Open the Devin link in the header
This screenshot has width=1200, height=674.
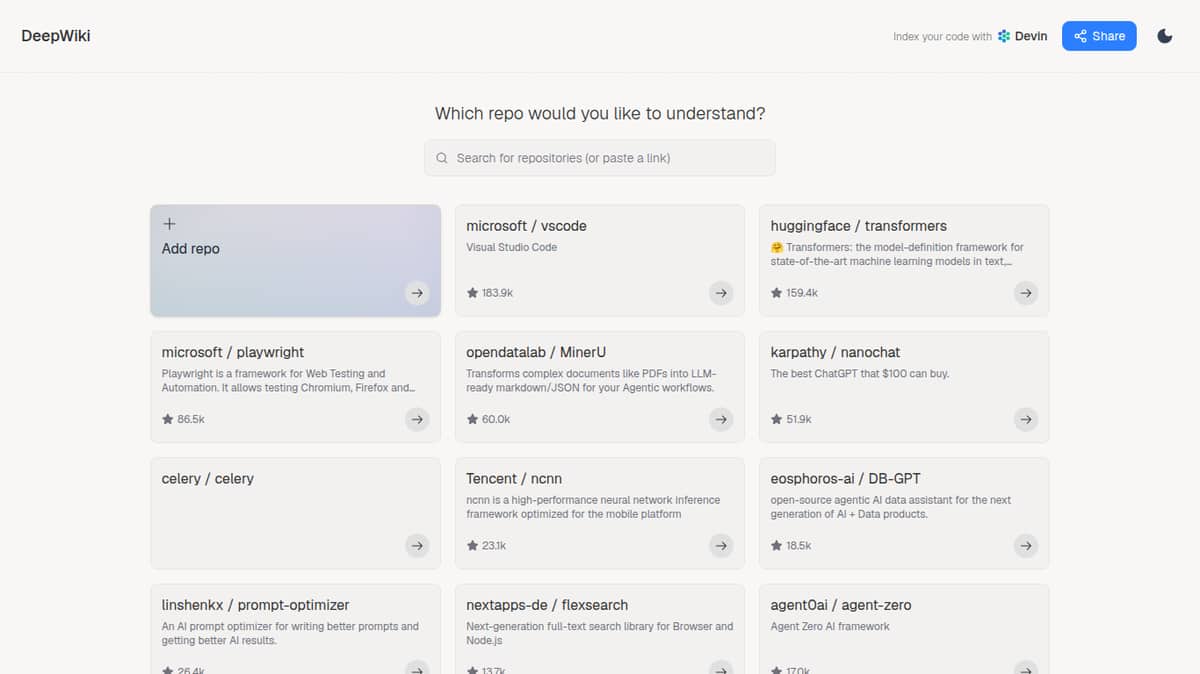pos(1023,36)
